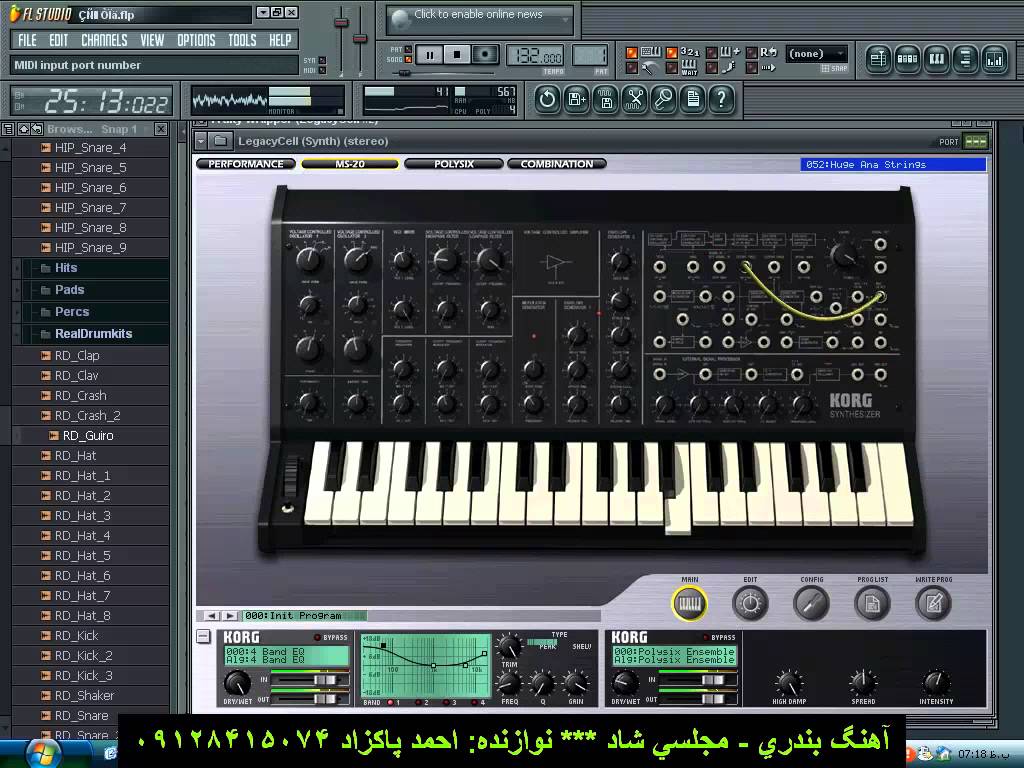Click the save new version icon
Screen dimensions: 1024x768
577,100
